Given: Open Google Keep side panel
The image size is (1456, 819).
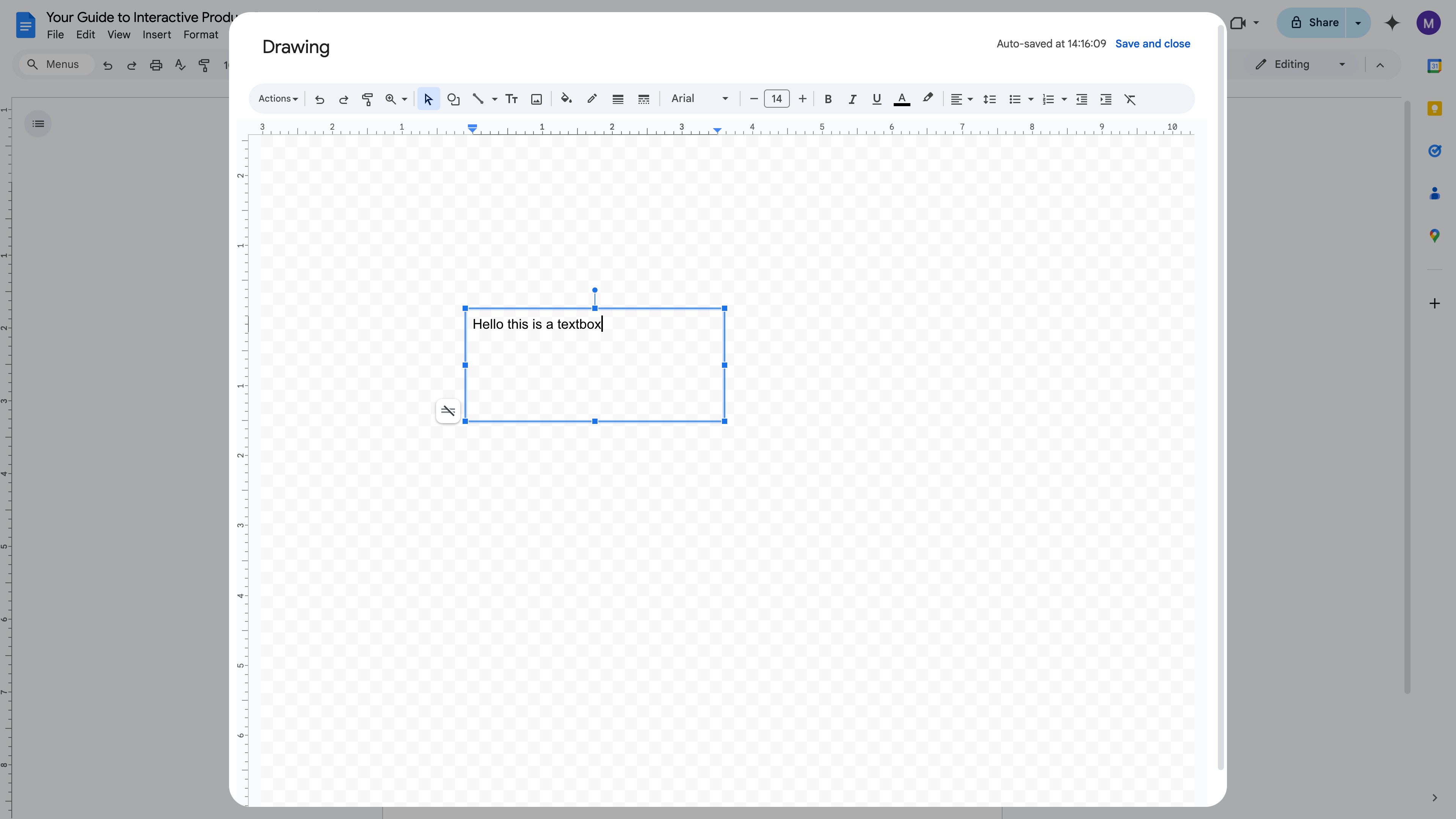Looking at the screenshot, I should [1434, 108].
